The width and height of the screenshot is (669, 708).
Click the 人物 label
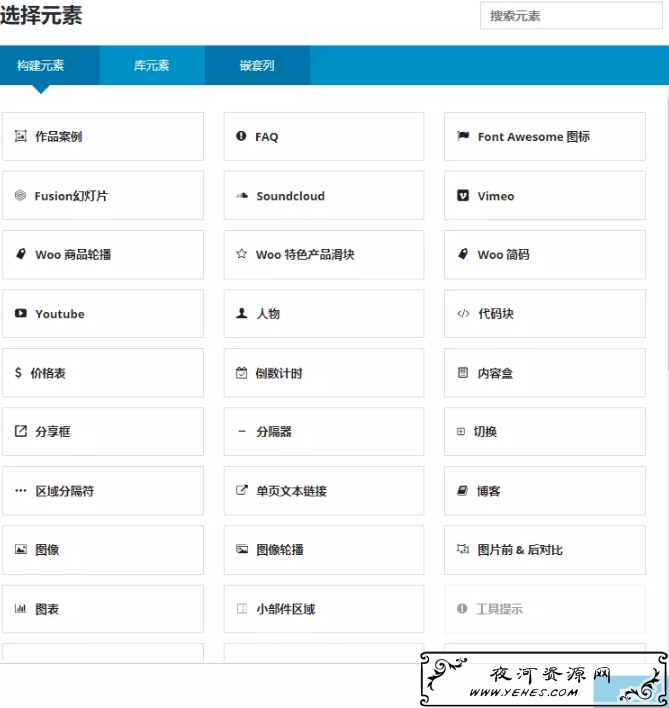click(x=268, y=314)
